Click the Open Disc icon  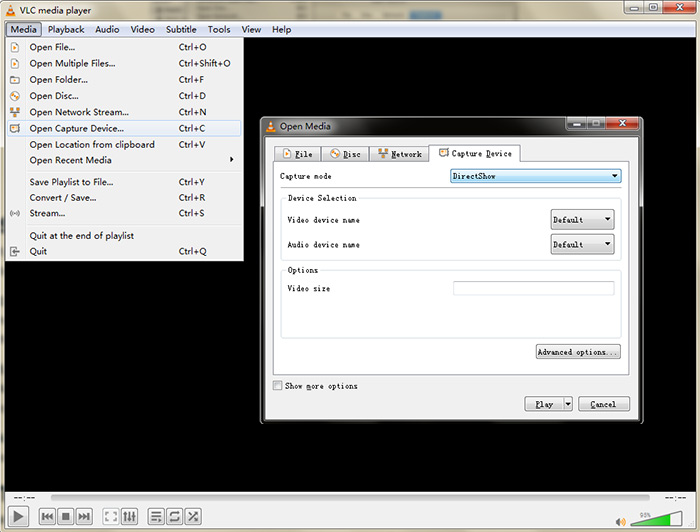tap(15, 96)
